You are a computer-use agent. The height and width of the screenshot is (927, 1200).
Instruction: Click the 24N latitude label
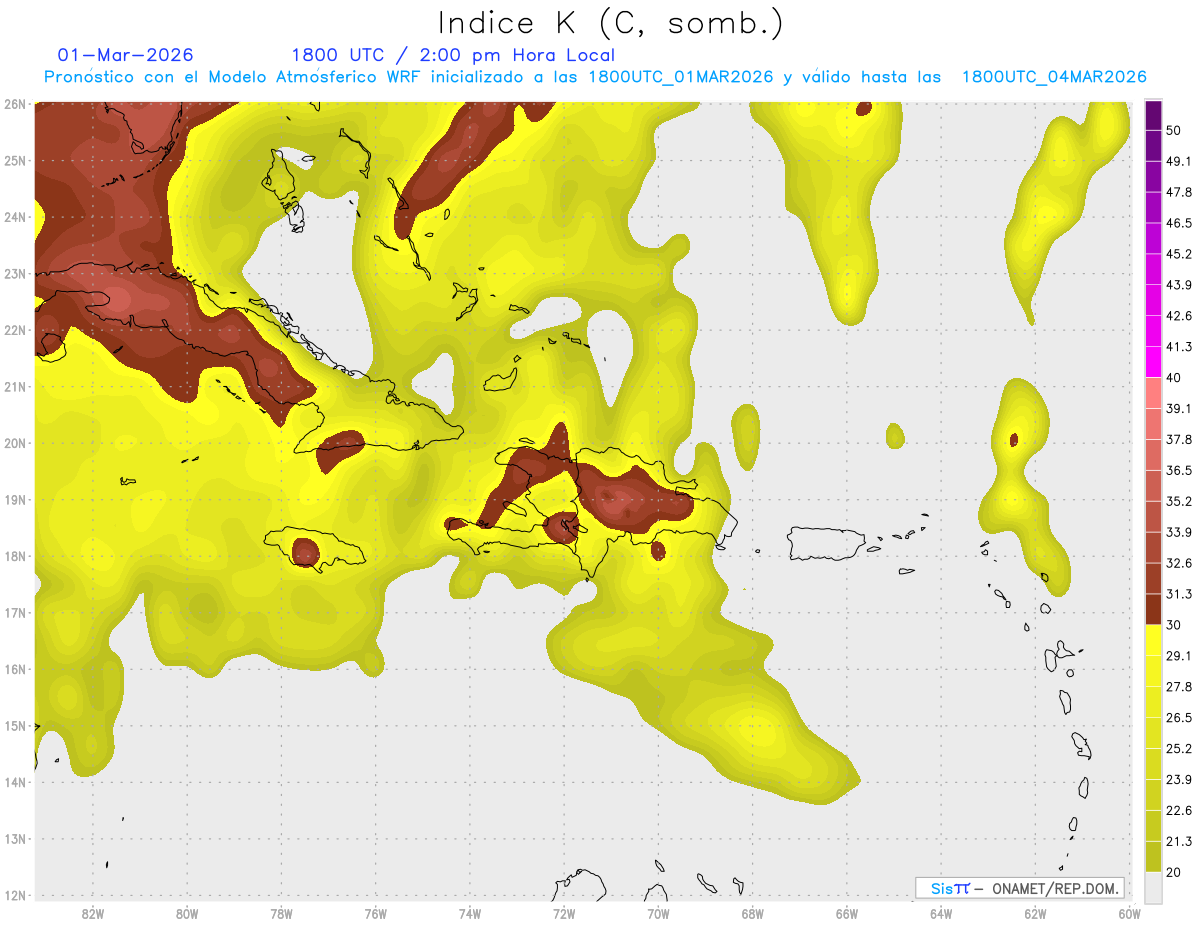coord(15,217)
